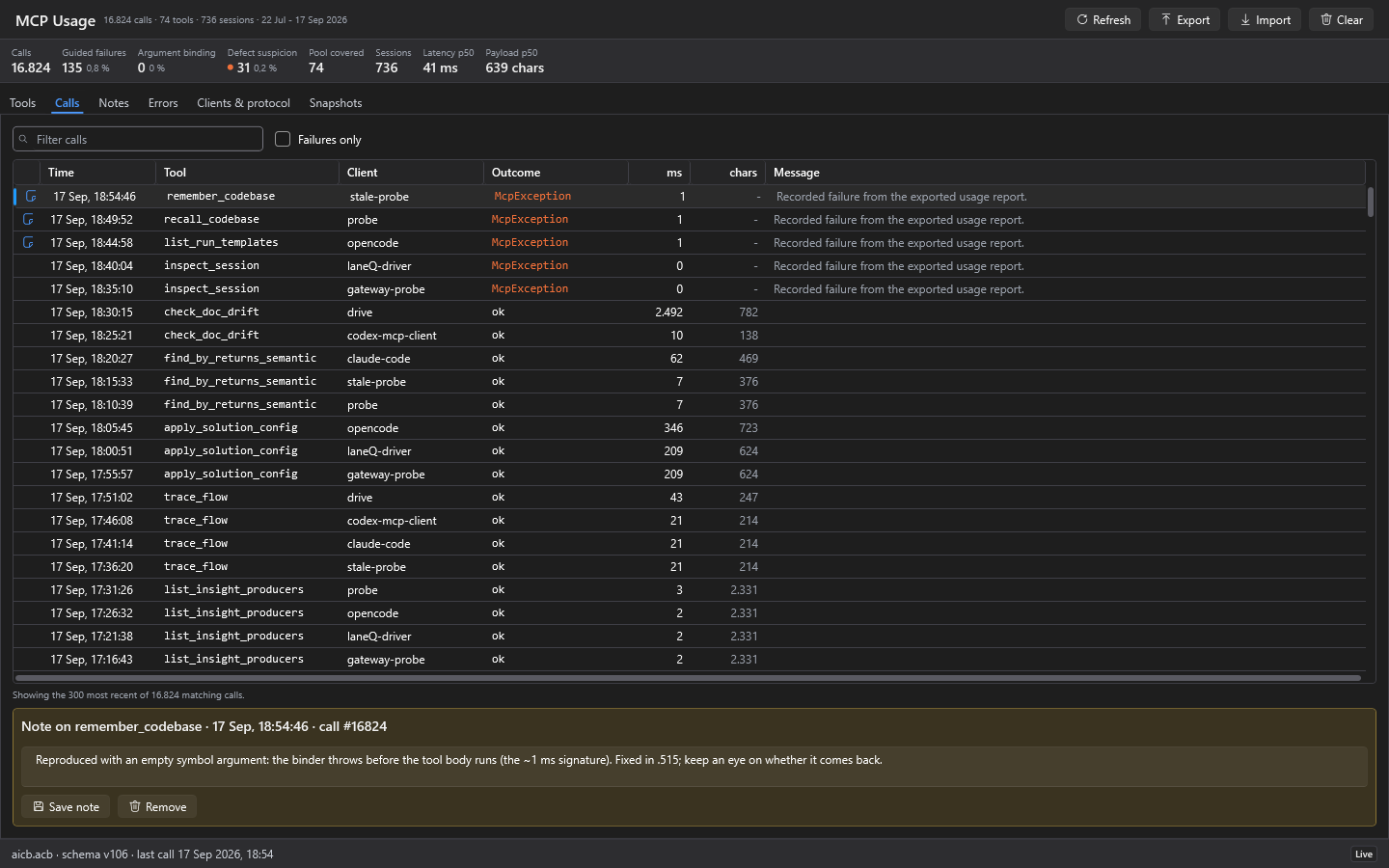Click the Export upload arrow icon
1389x868 pixels.
click(x=1165, y=19)
